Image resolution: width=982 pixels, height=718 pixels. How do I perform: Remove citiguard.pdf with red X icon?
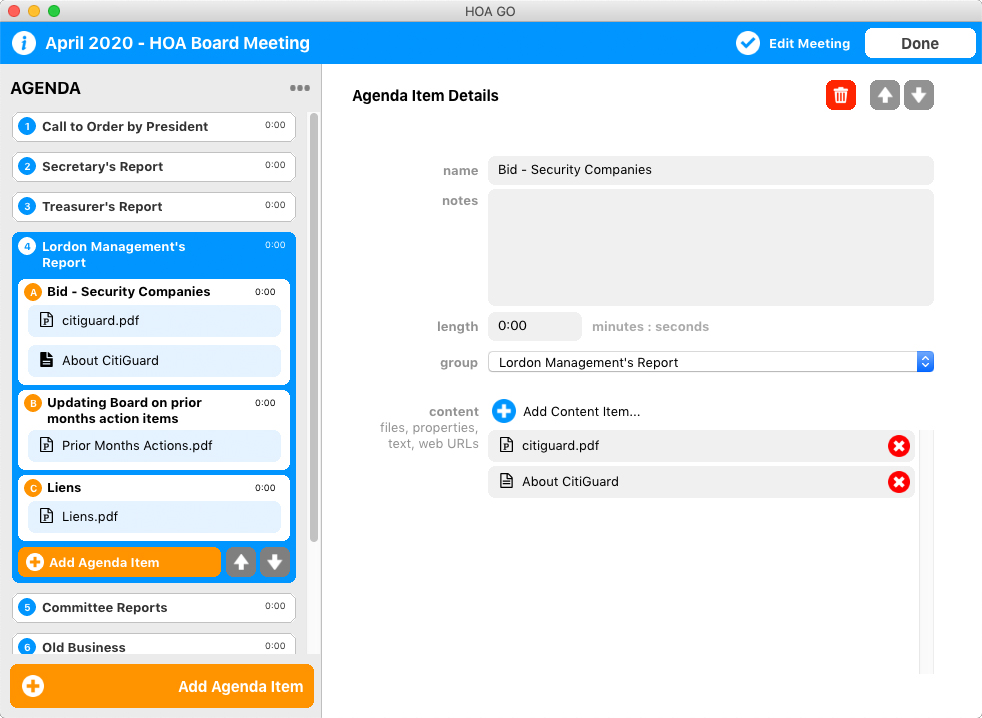tap(899, 446)
